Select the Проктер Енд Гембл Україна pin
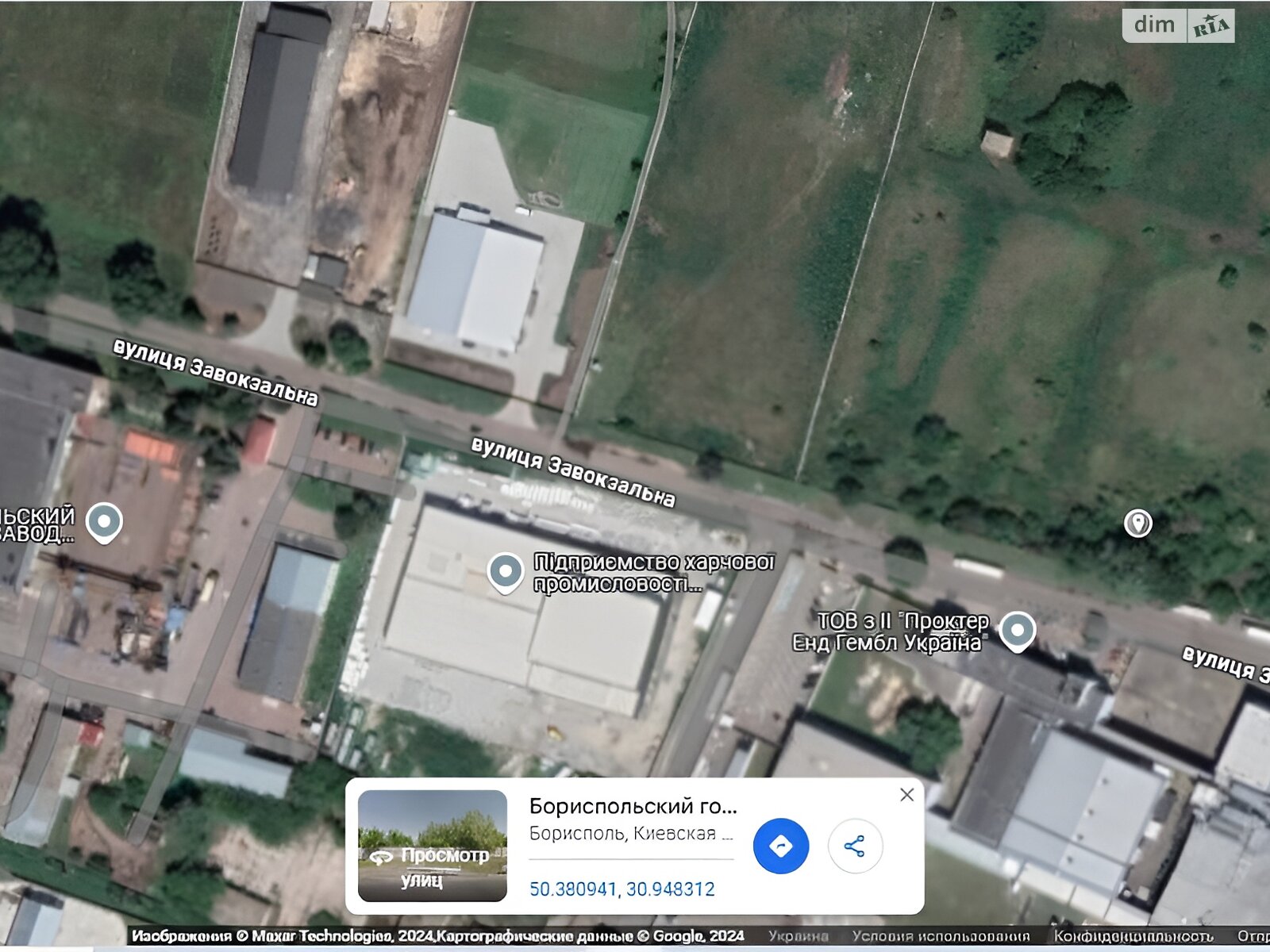This screenshot has height=952, width=1270. click(x=1017, y=631)
